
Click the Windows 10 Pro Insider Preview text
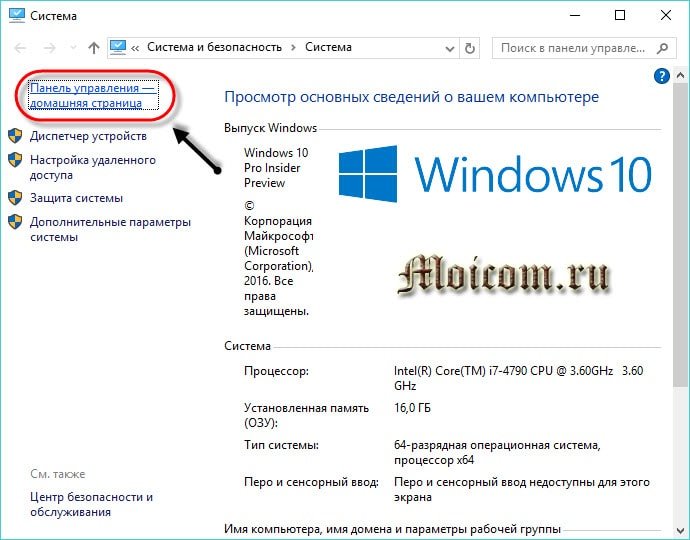[276, 168]
